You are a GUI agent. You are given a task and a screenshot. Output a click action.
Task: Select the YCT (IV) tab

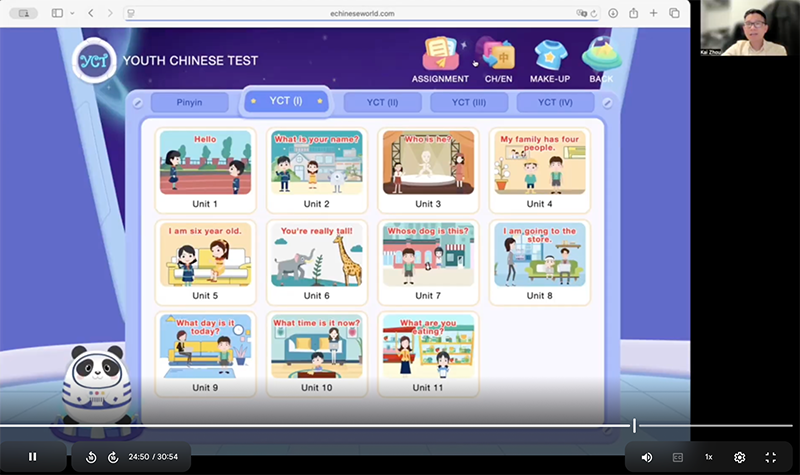click(x=555, y=102)
